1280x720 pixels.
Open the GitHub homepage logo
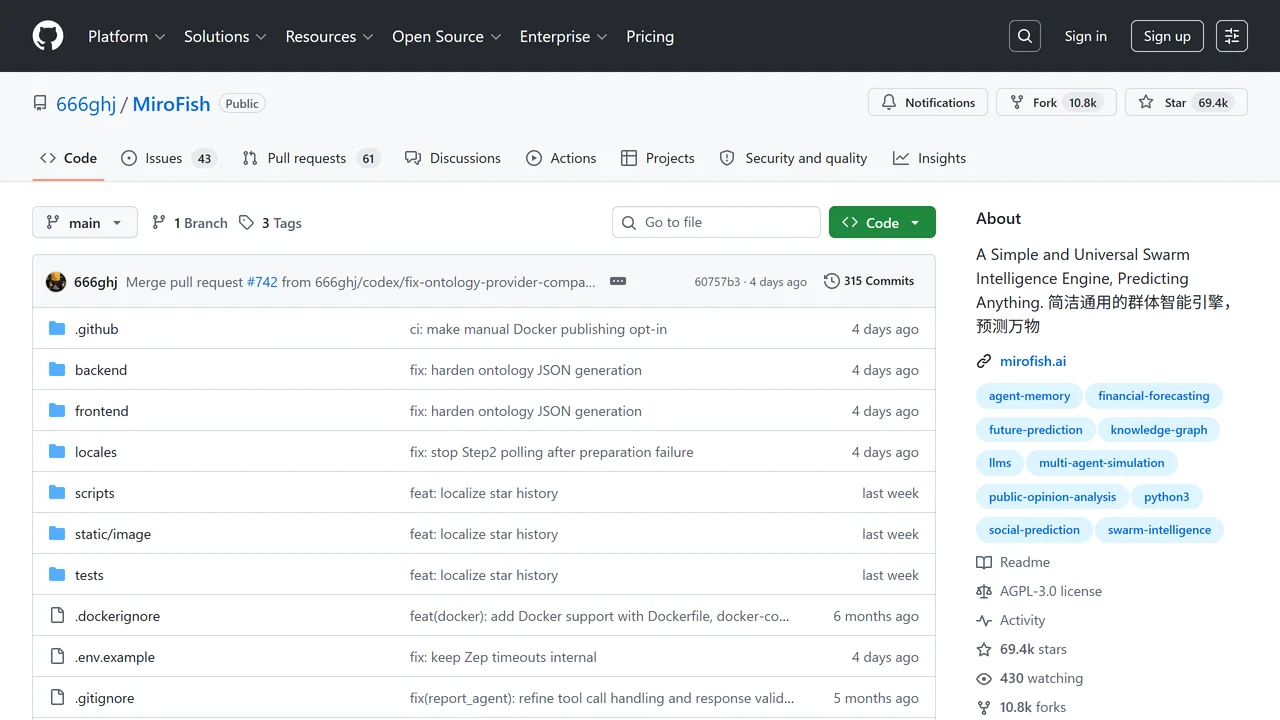point(48,36)
